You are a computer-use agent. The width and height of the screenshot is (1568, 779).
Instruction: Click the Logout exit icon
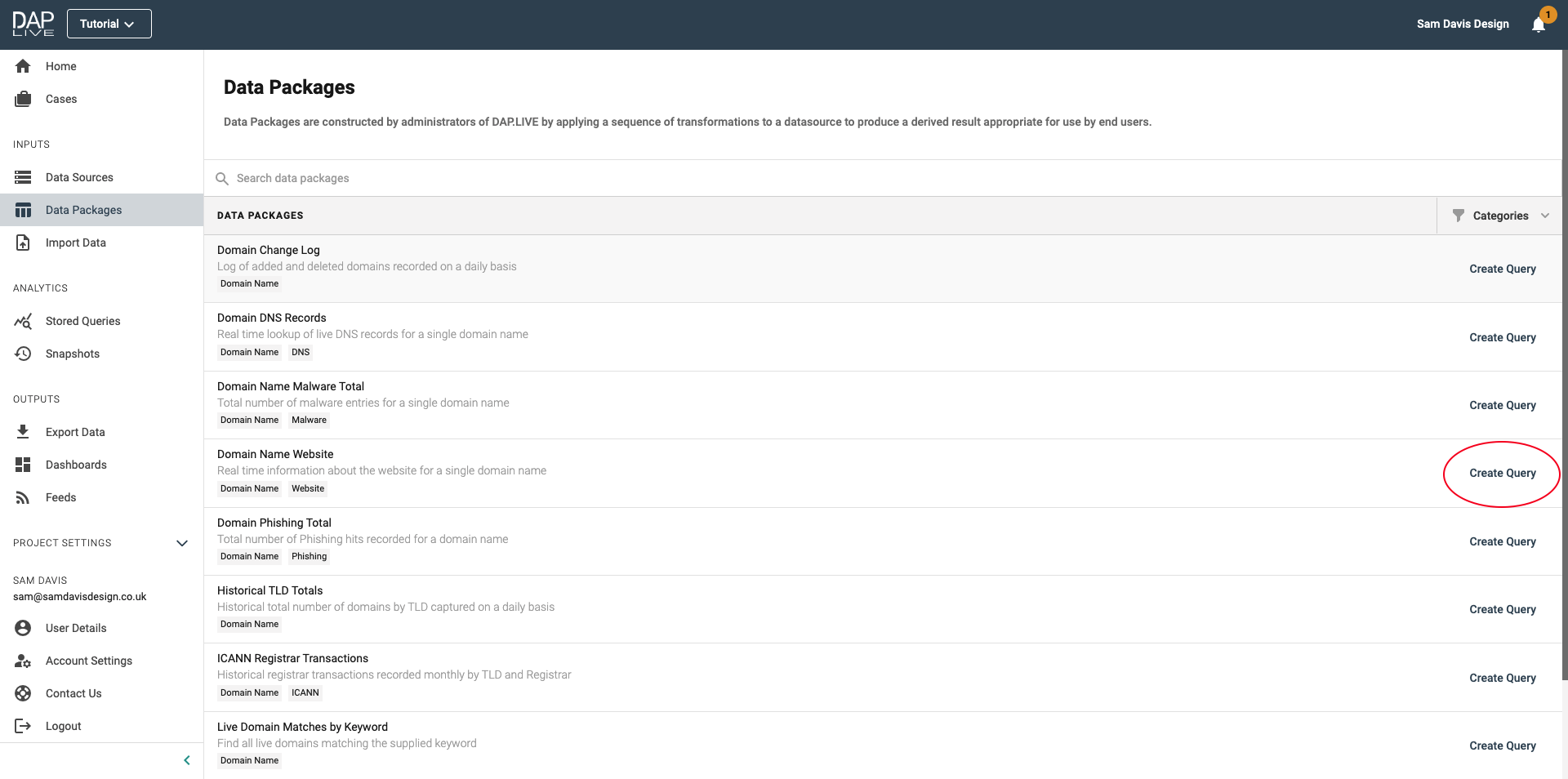point(23,726)
